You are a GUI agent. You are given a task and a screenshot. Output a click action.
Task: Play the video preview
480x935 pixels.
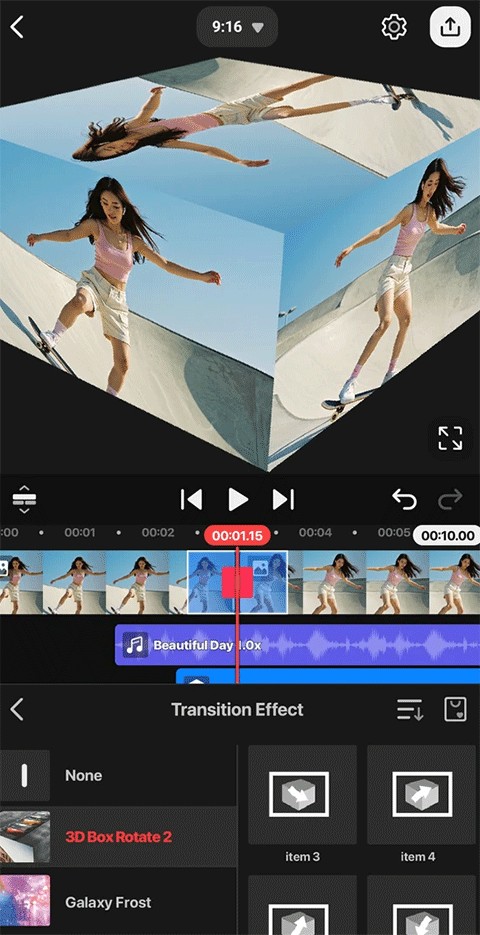pyautogui.click(x=238, y=500)
